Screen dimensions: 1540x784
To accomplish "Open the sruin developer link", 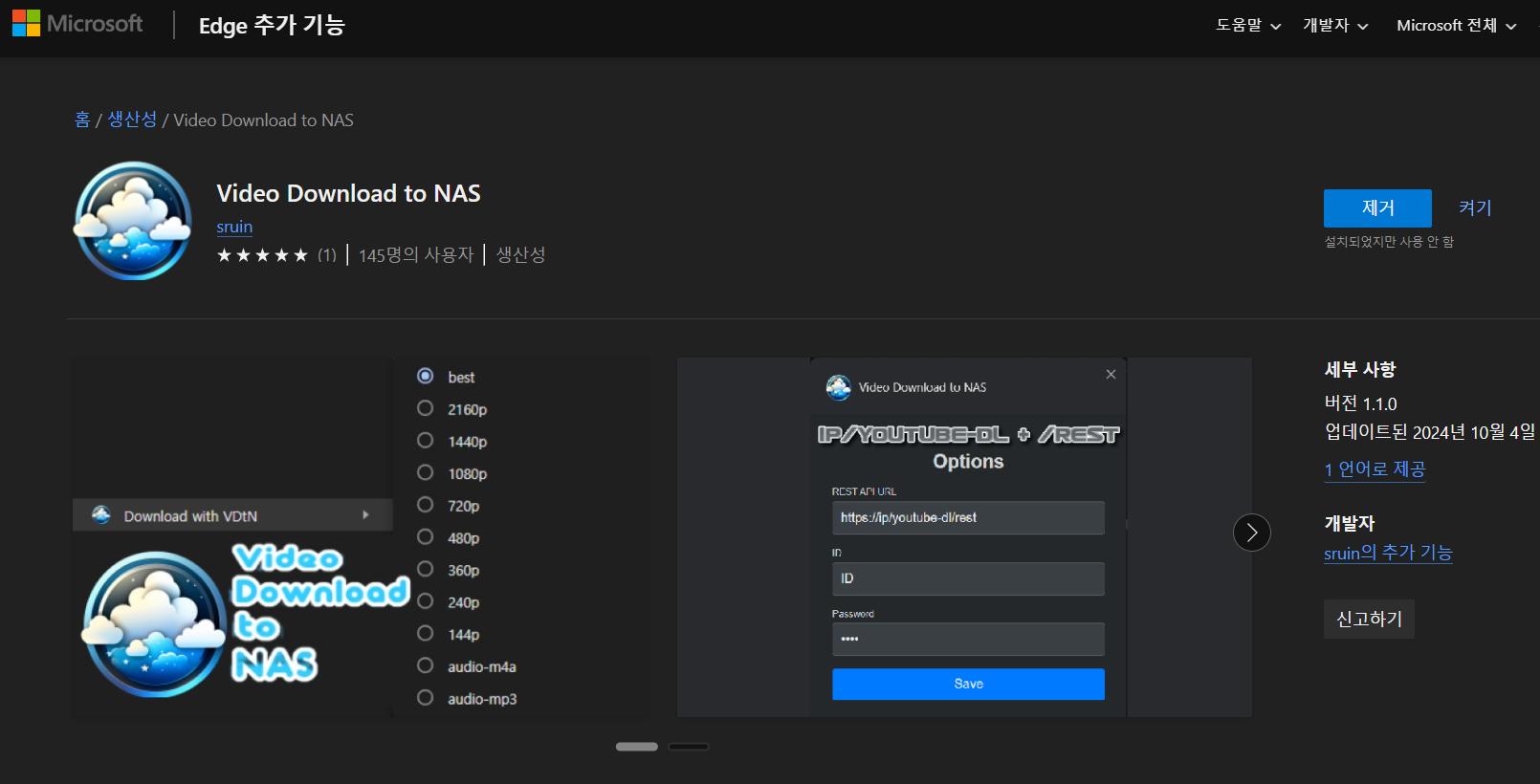I will click(234, 227).
